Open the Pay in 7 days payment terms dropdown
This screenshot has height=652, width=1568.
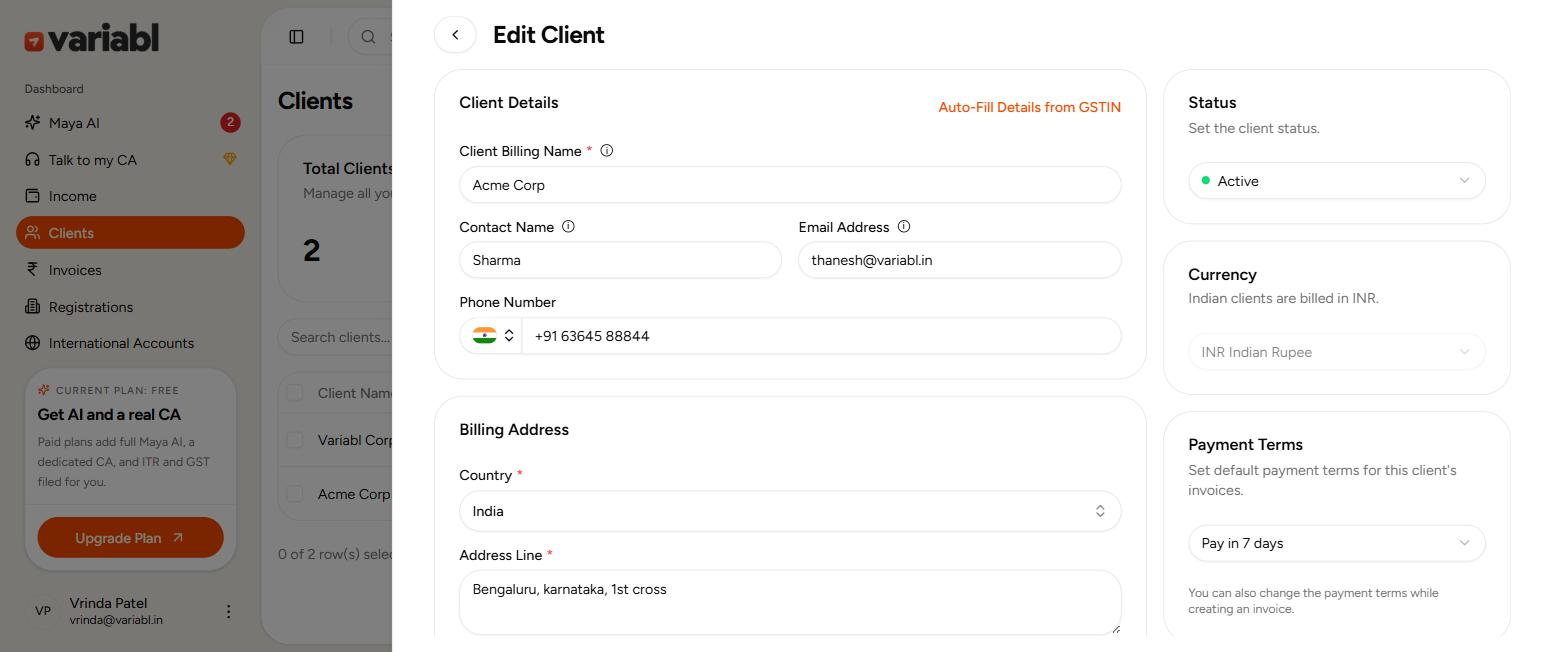coord(1337,543)
